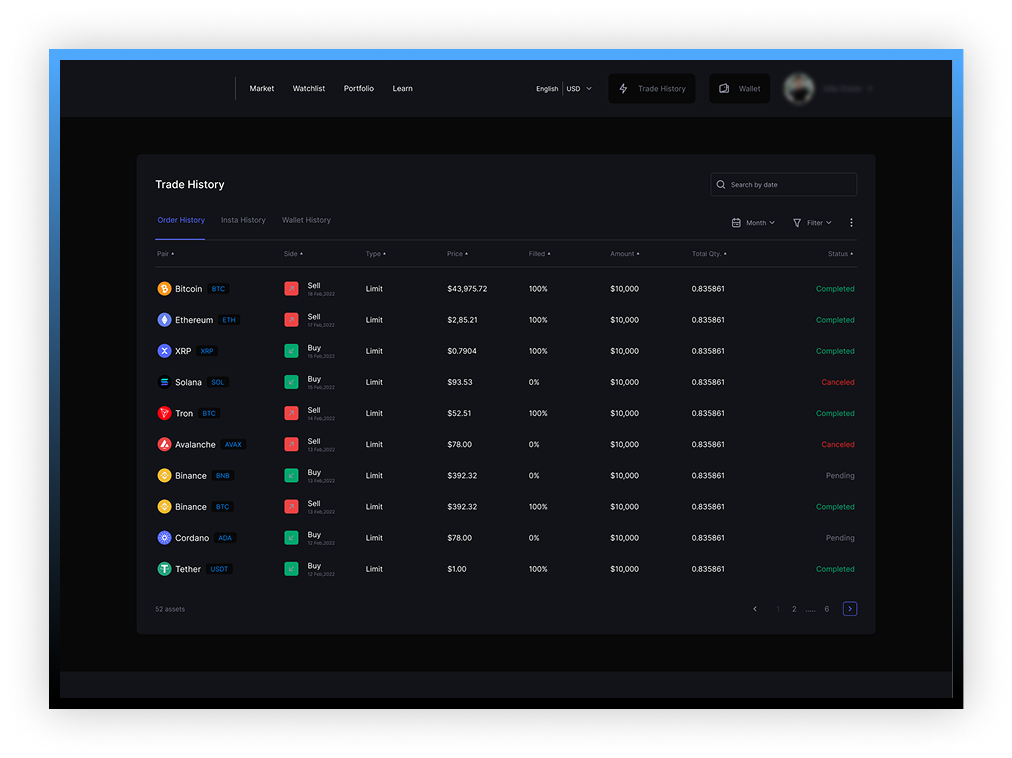This screenshot has width=1012, height=758.
Task: Go to the next page arrow
Action: [850, 609]
